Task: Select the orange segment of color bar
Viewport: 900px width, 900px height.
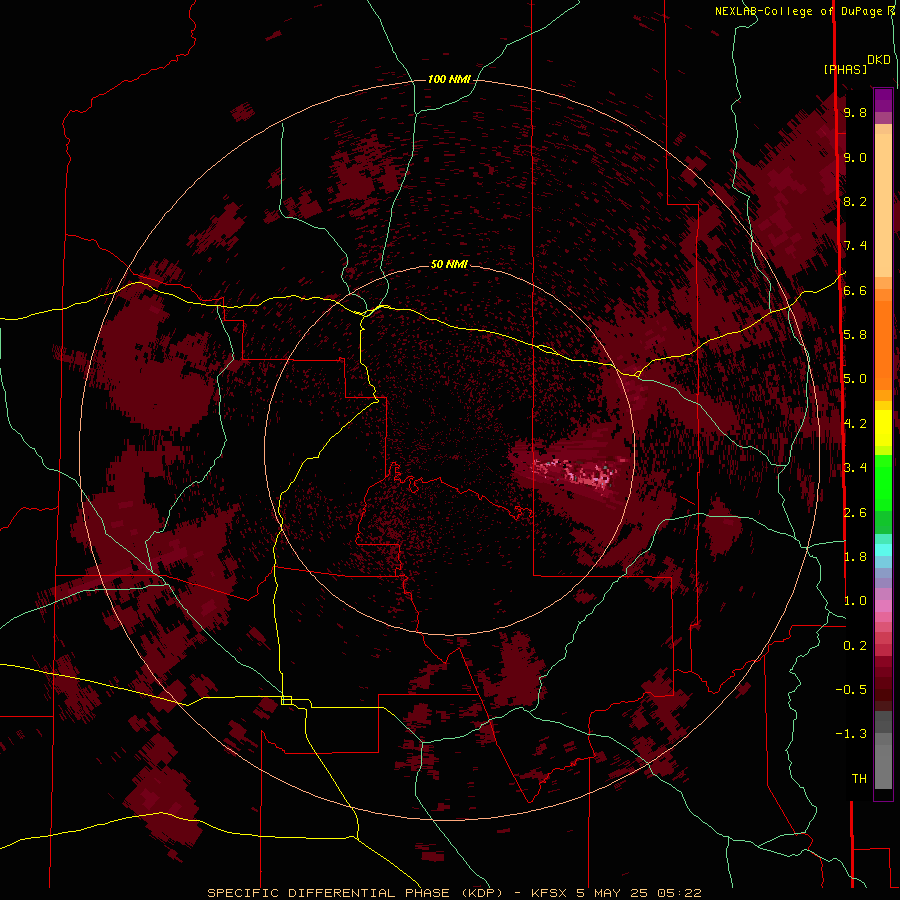Action: (x=883, y=346)
